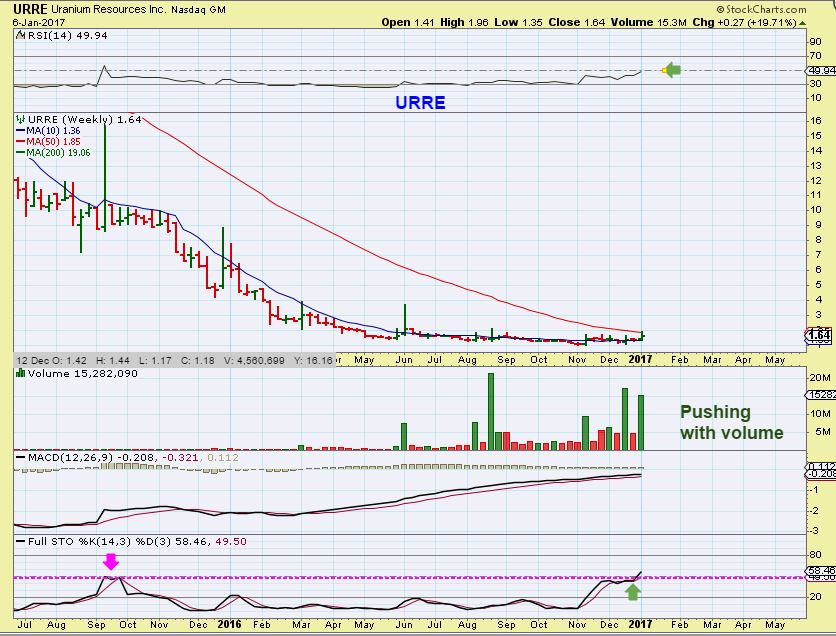Screen dimensions: 836x636
Task: Click the green up triangle after Chg percentage
Action: pos(803,23)
